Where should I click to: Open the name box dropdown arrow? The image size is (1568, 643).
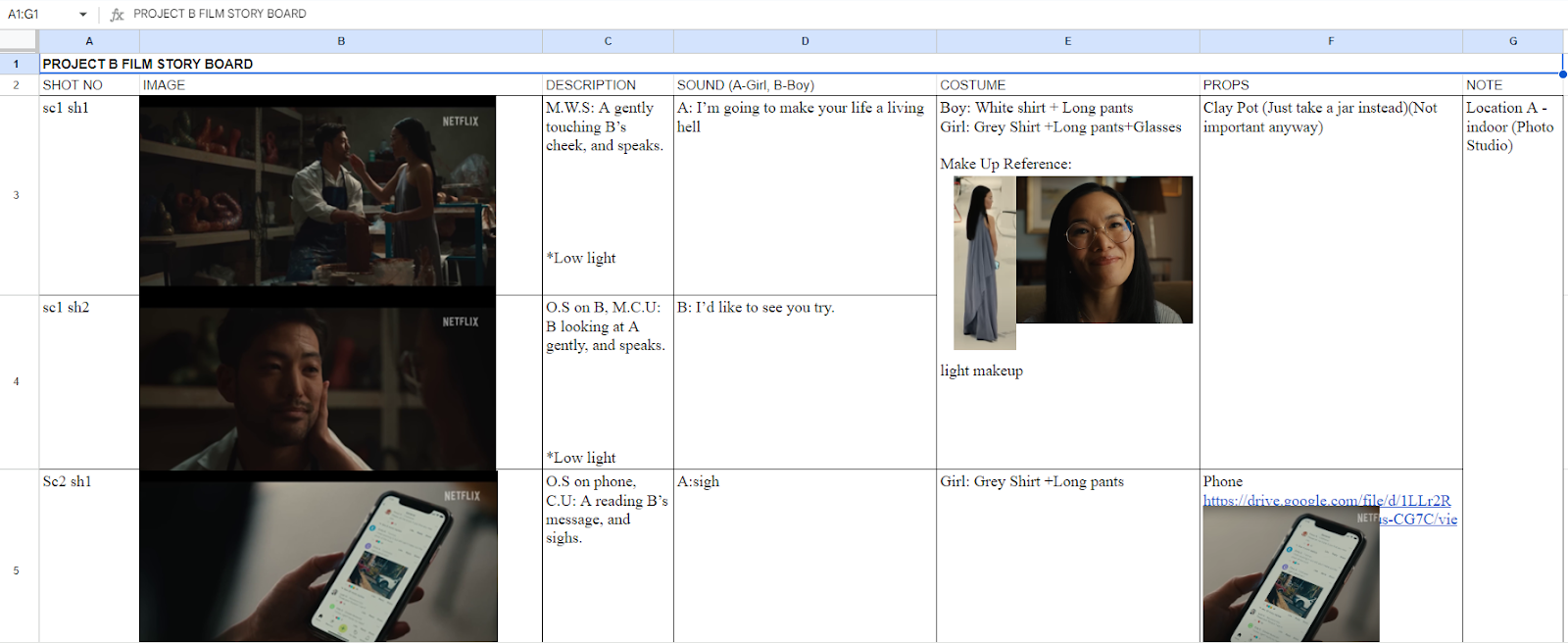pos(83,14)
